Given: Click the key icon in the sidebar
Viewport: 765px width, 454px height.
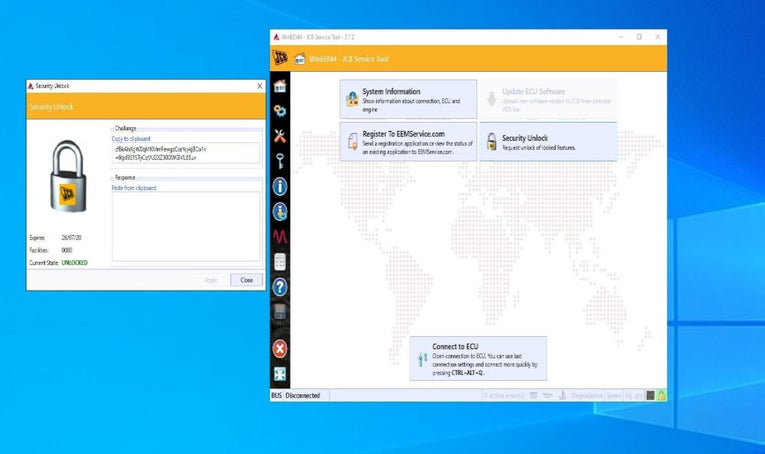Looking at the screenshot, I should (280, 161).
